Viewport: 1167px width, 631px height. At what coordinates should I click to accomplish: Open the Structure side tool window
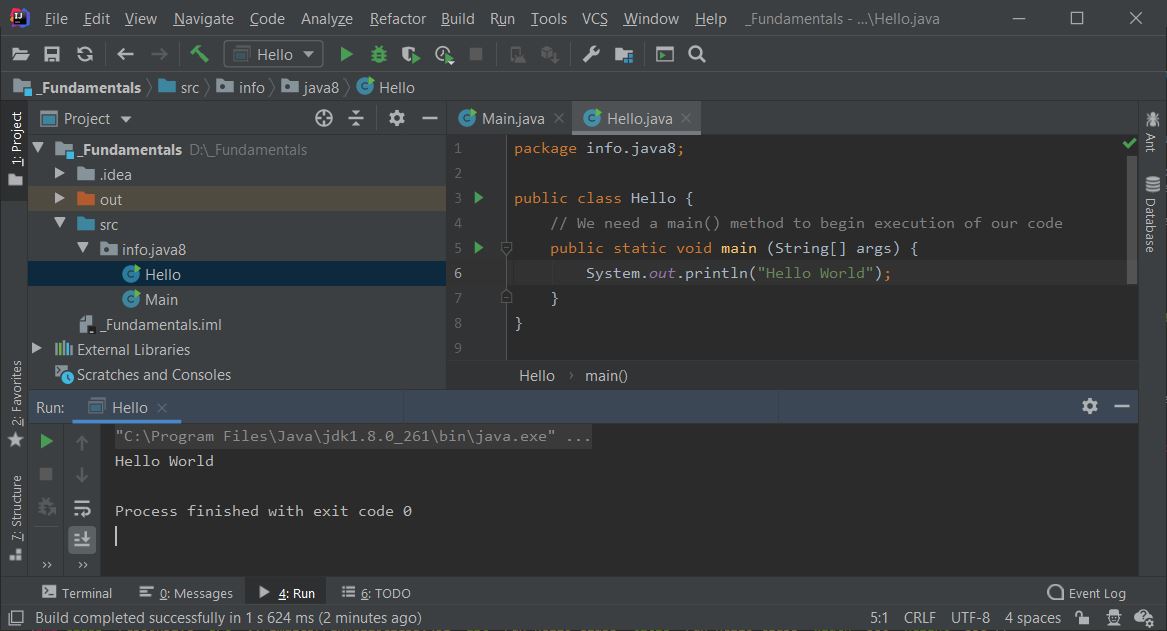pyautogui.click(x=16, y=518)
